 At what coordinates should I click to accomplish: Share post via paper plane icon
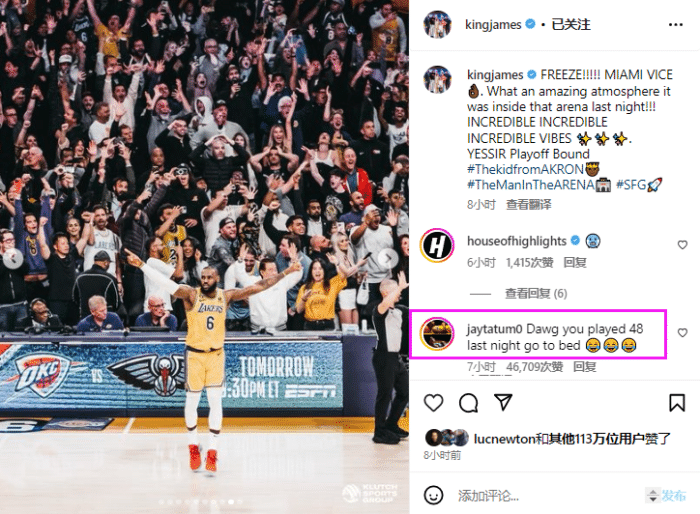pyautogui.click(x=503, y=402)
